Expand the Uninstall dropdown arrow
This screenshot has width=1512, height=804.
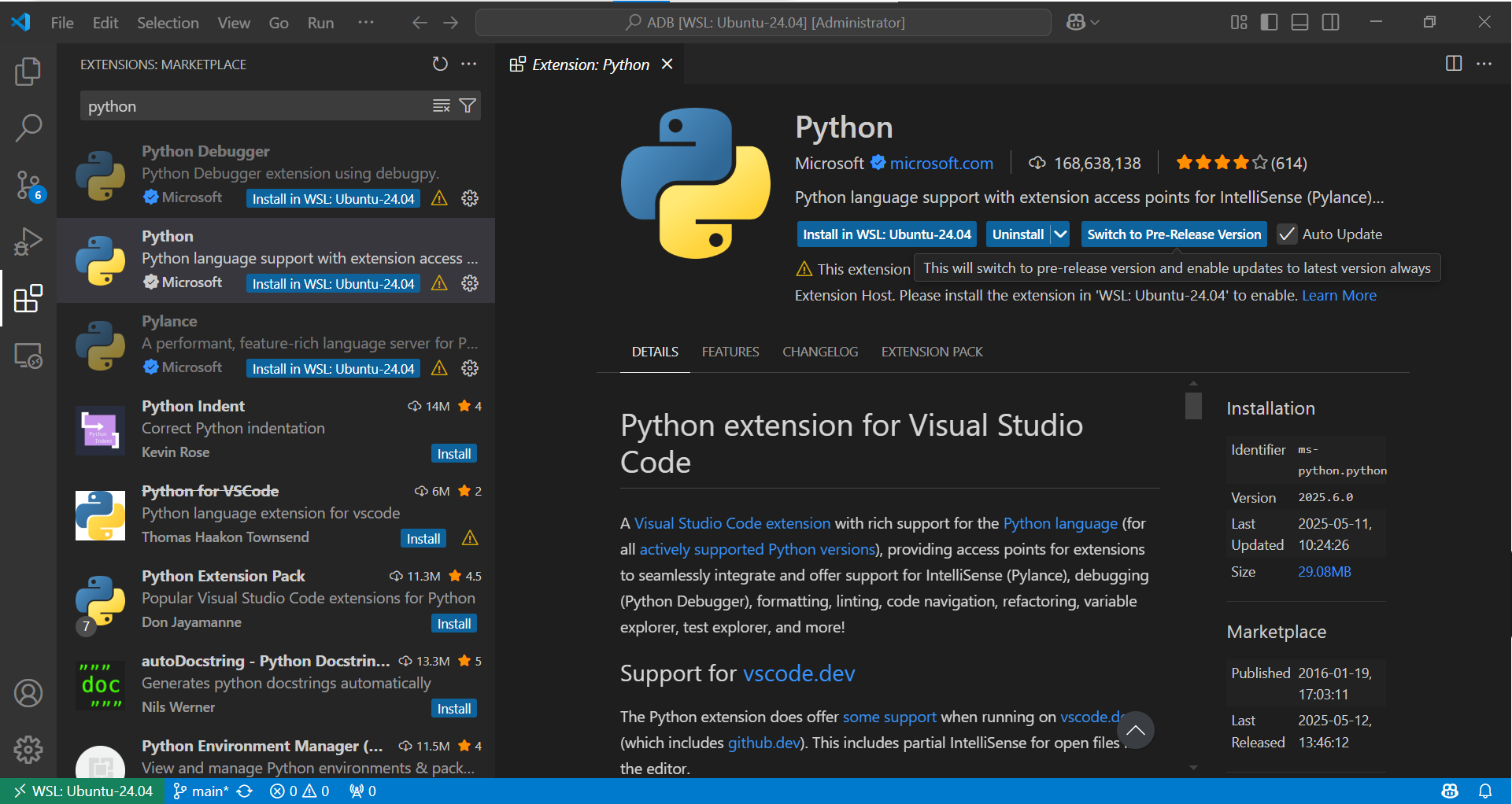pyautogui.click(x=1060, y=234)
